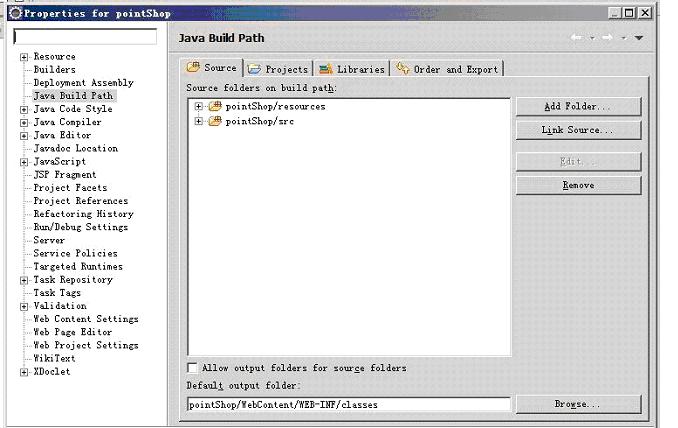678x428 pixels.
Task: Click the back navigation arrow
Action: coord(576,38)
